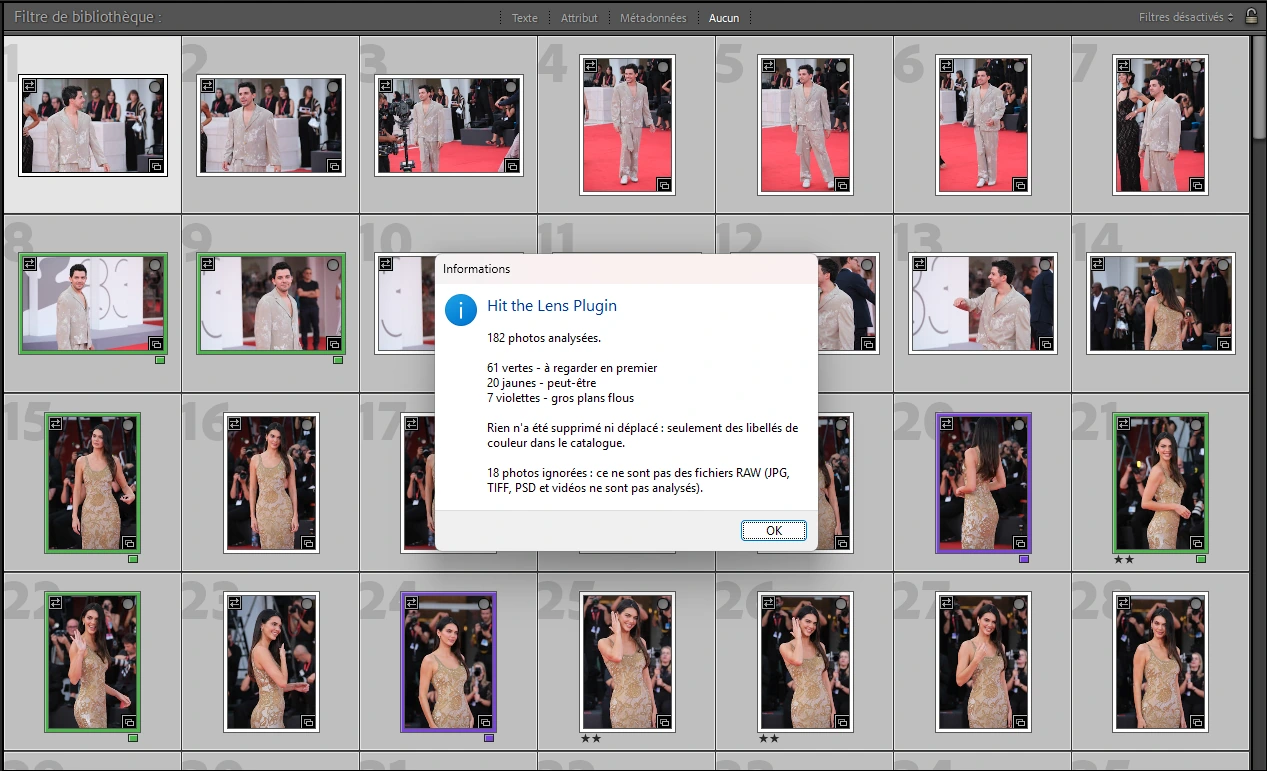Switch library filter to Métadonnées
The width and height of the screenshot is (1267, 771).
click(x=653, y=18)
